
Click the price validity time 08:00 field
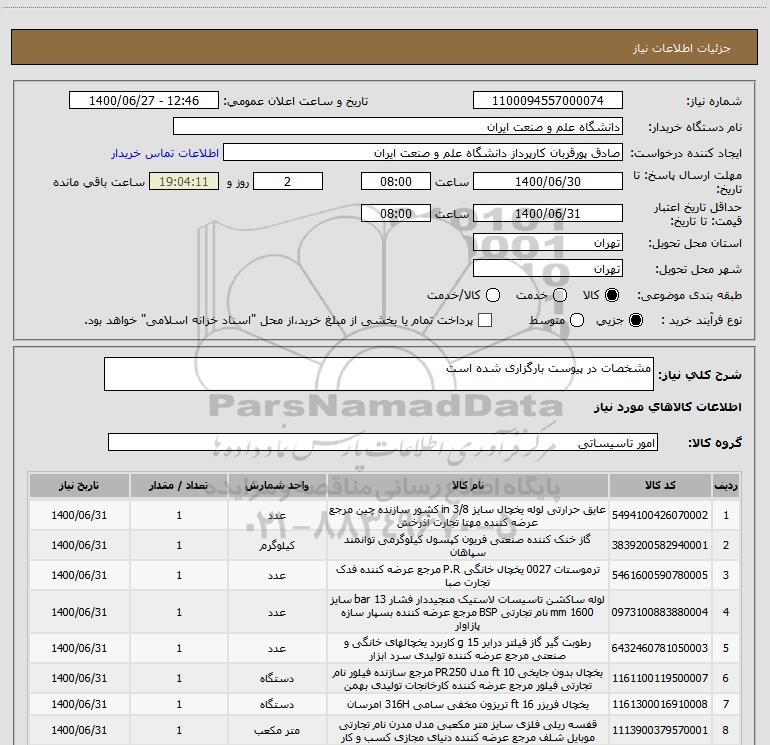click(396, 214)
